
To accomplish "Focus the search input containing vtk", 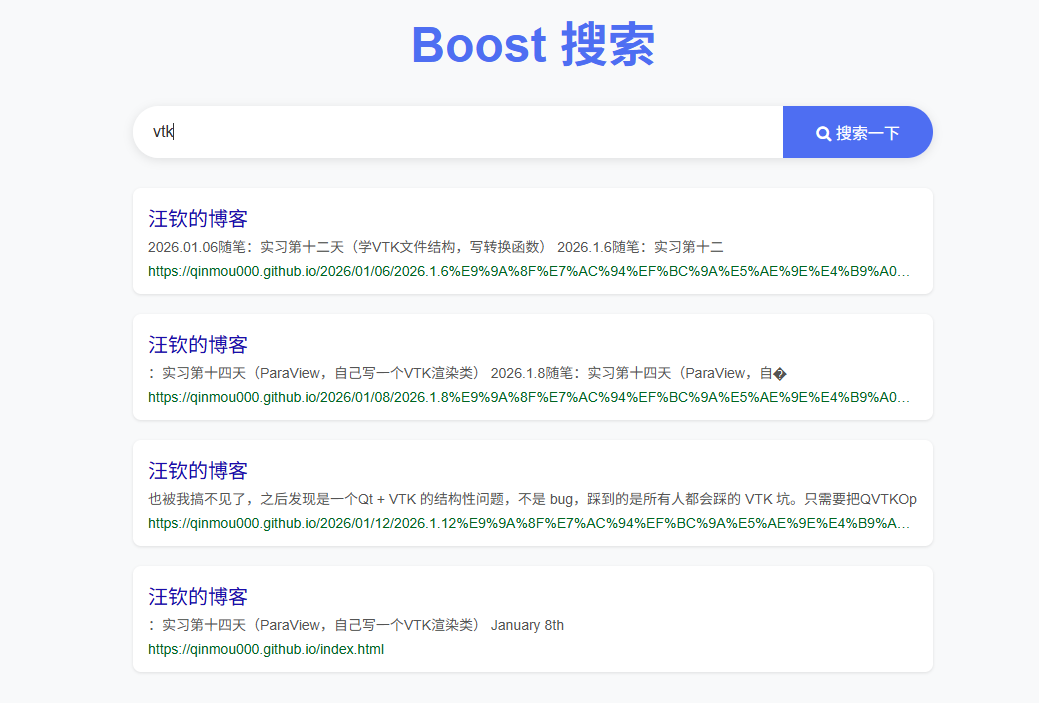I will (x=458, y=133).
